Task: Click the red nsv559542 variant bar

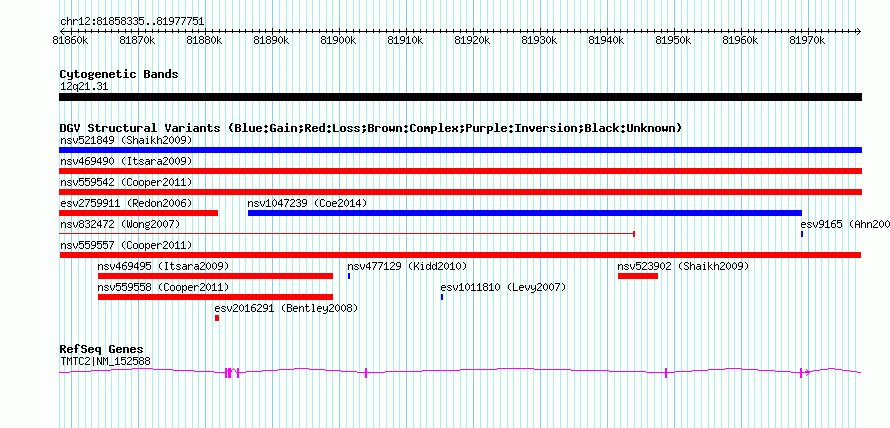Action: click(x=460, y=192)
